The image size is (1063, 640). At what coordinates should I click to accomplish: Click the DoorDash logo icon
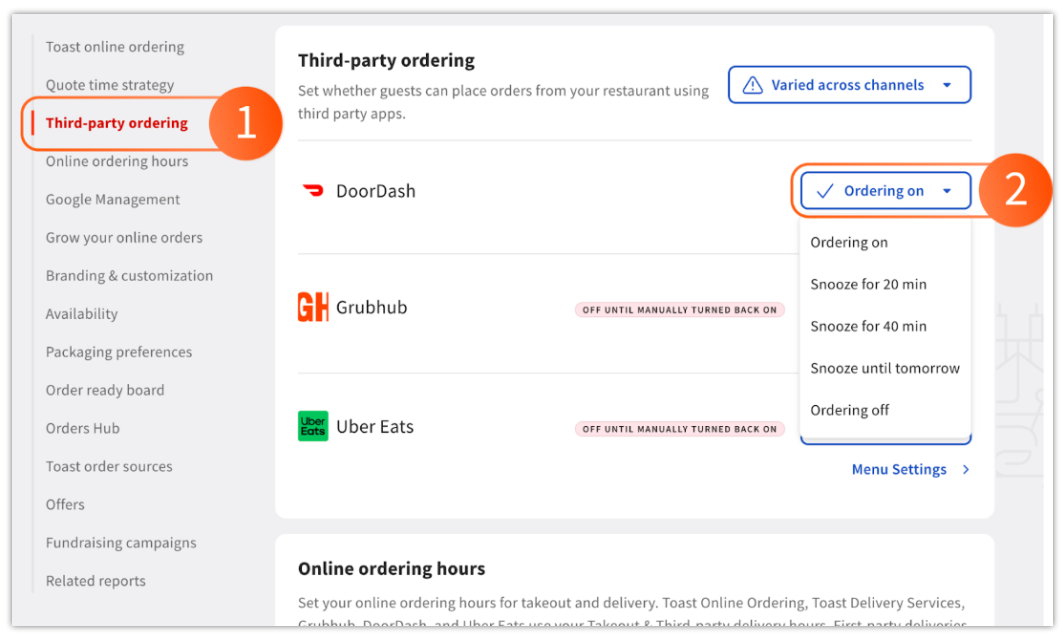pyautogui.click(x=313, y=191)
